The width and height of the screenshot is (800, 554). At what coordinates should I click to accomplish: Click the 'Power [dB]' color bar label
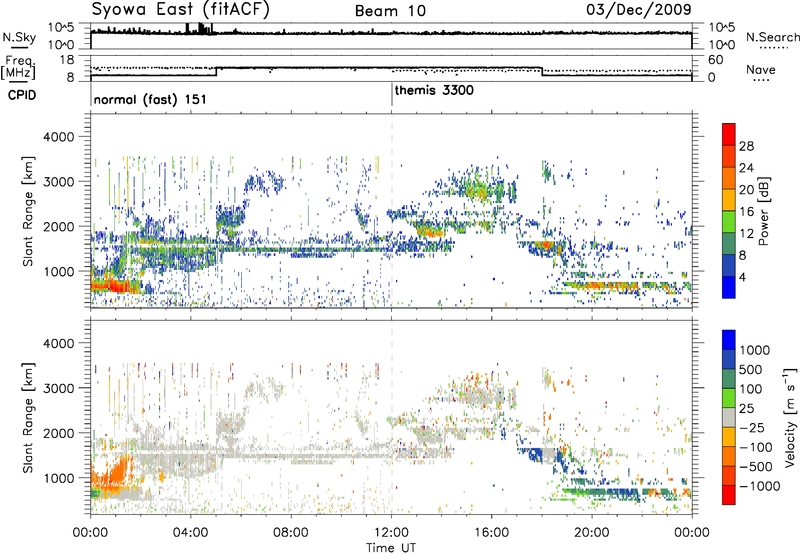click(763, 211)
